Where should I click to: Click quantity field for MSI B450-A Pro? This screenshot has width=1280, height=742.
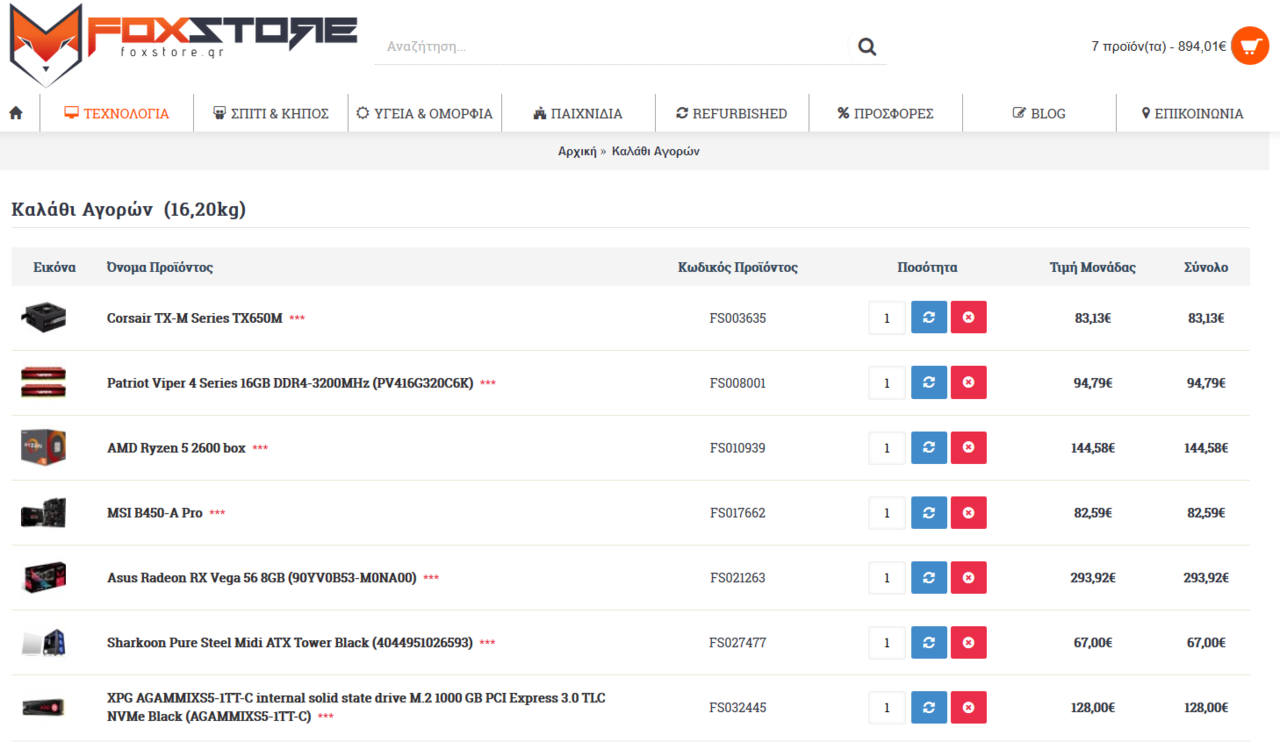click(x=887, y=513)
